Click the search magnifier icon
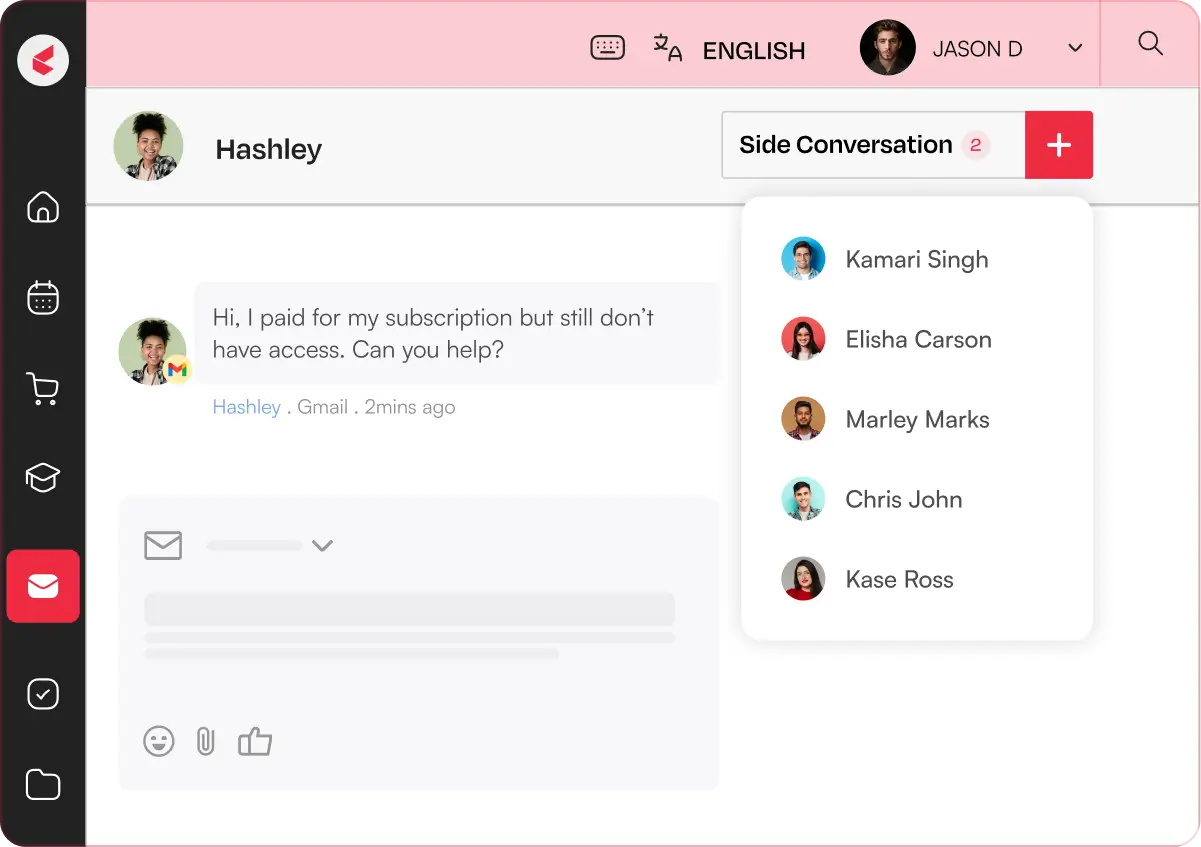This screenshot has width=1201, height=847. [x=1151, y=44]
